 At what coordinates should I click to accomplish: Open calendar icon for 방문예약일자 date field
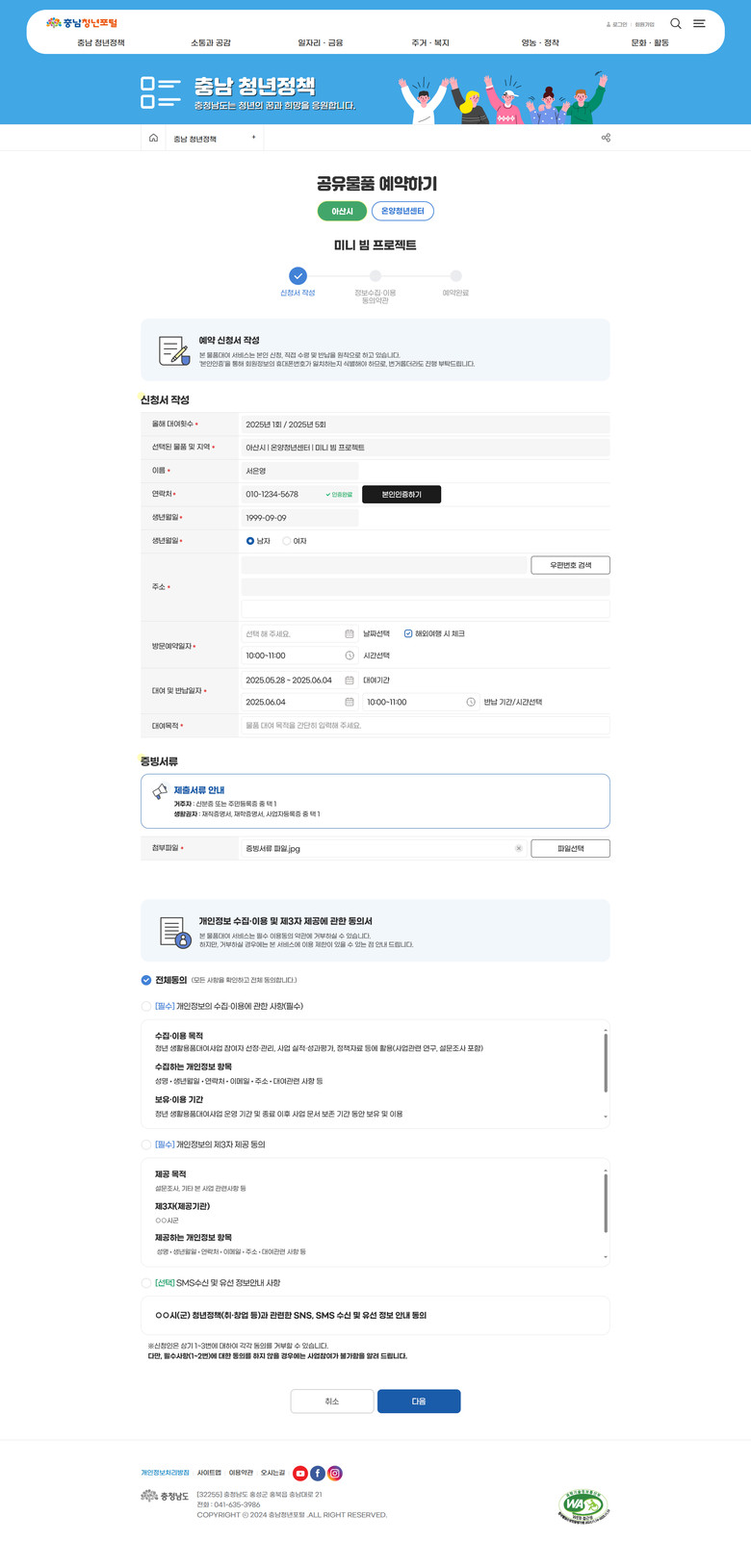(x=350, y=634)
